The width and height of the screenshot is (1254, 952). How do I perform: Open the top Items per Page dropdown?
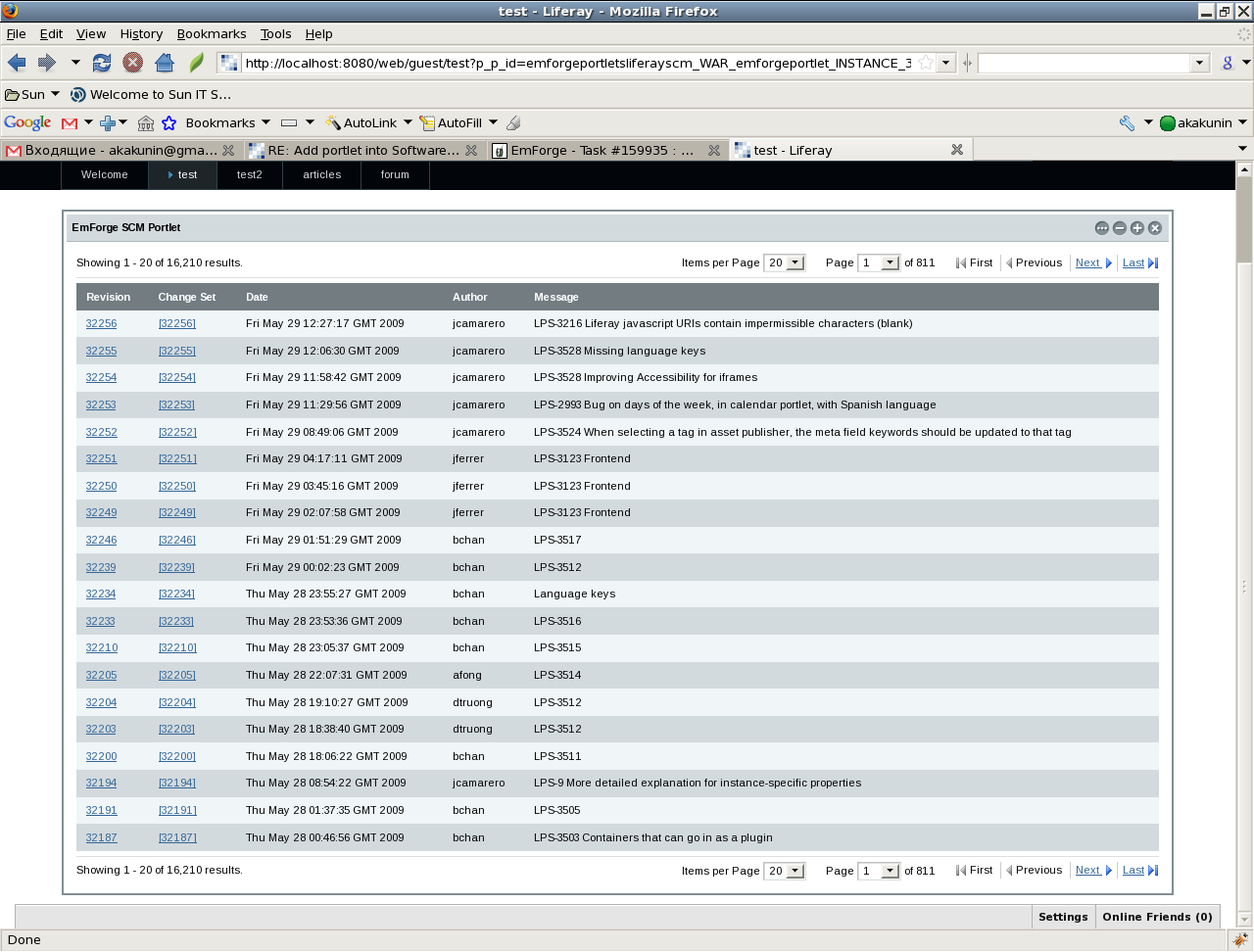tap(785, 262)
